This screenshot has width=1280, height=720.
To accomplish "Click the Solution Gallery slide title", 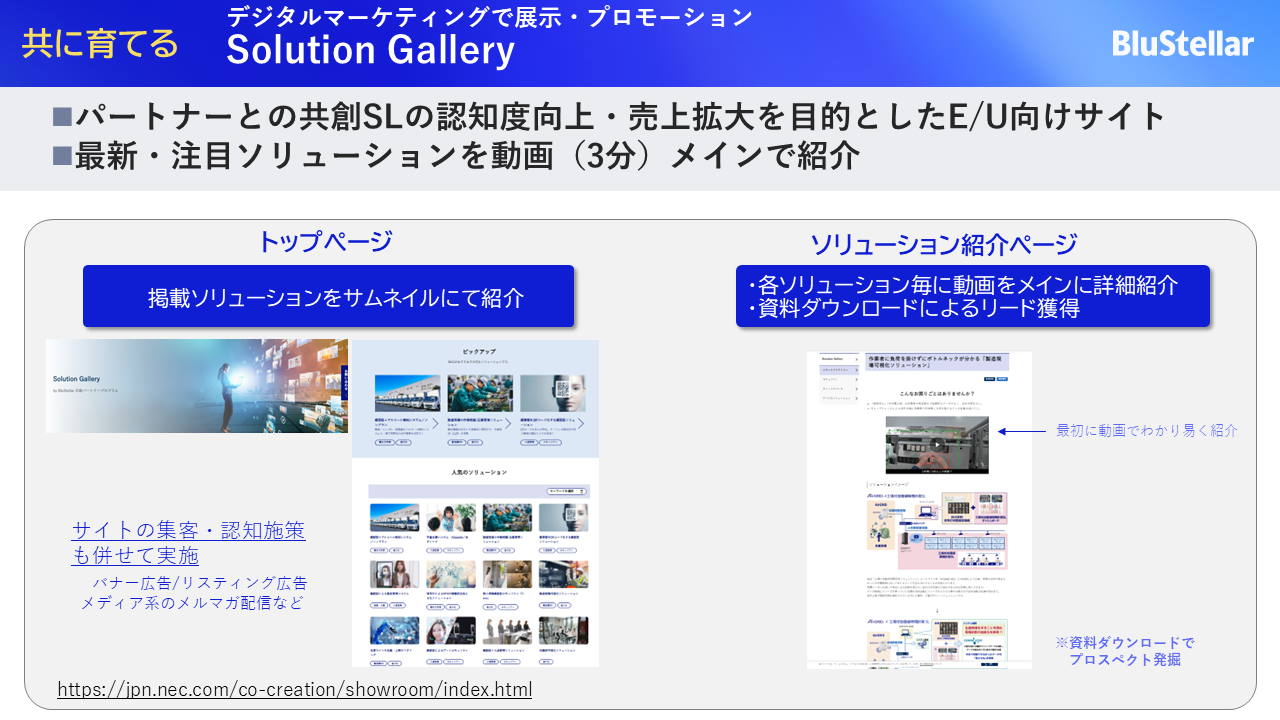I will point(370,50).
